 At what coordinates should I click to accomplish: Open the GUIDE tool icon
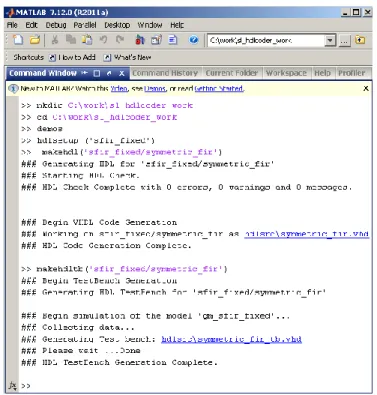pos(156,40)
